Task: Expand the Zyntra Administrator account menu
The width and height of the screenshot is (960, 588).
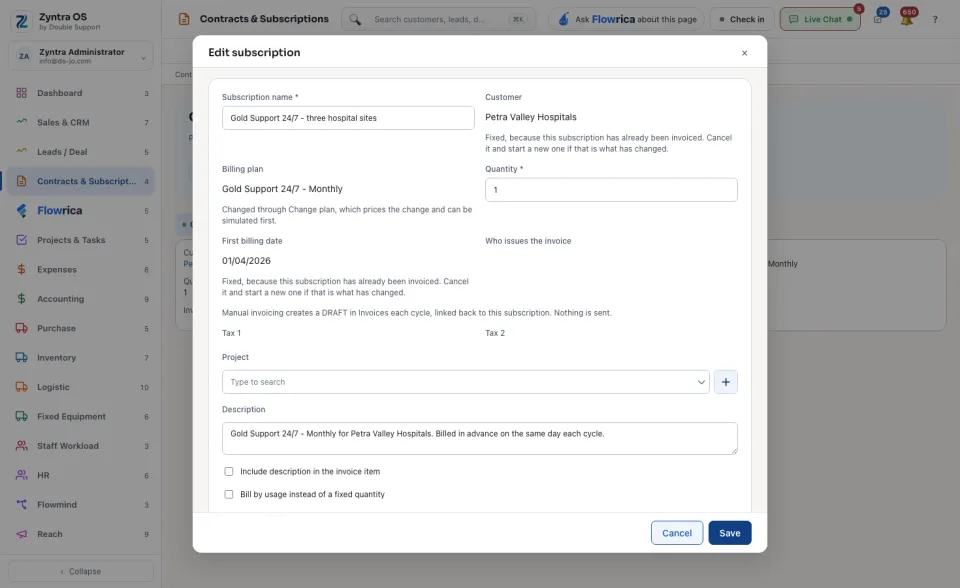Action: [x=80, y=56]
